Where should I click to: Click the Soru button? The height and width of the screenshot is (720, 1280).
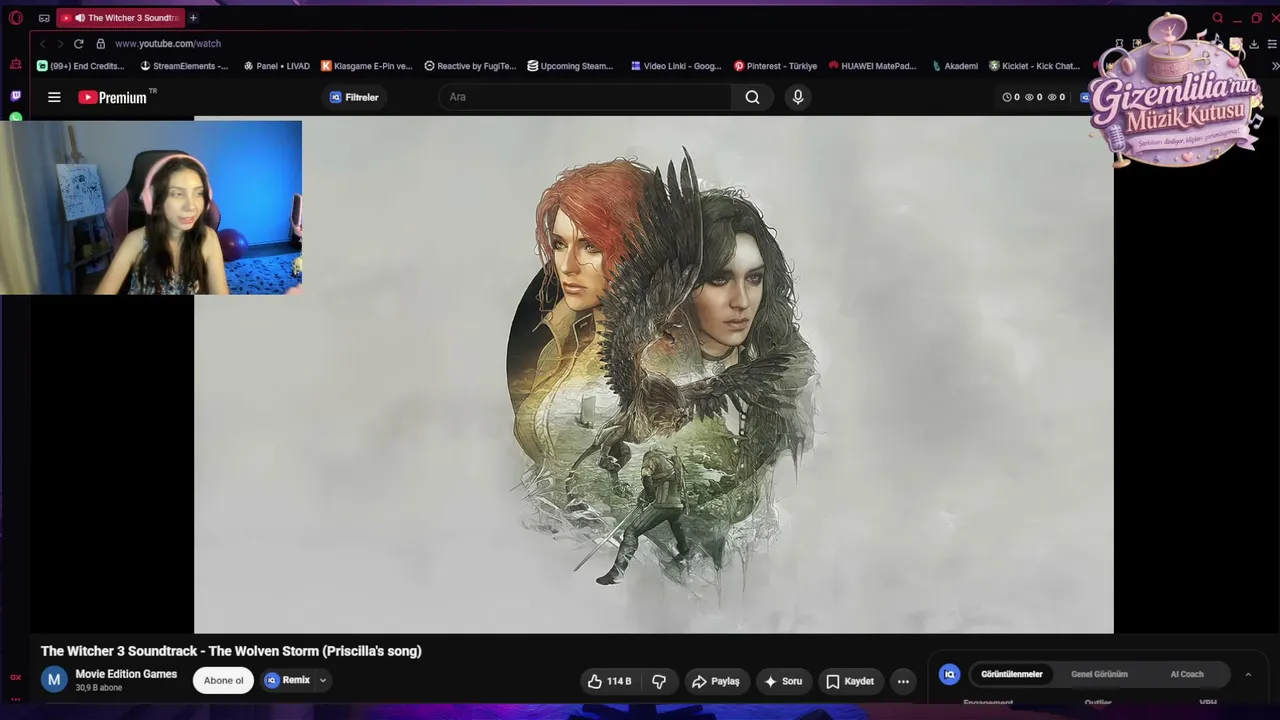pyautogui.click(x=783, y=681)
